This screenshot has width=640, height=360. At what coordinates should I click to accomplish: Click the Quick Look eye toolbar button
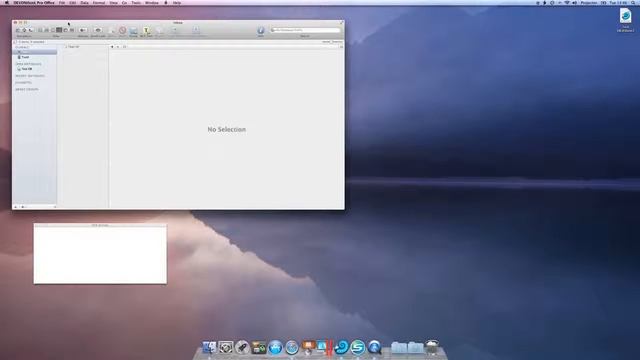click(98, 30)
